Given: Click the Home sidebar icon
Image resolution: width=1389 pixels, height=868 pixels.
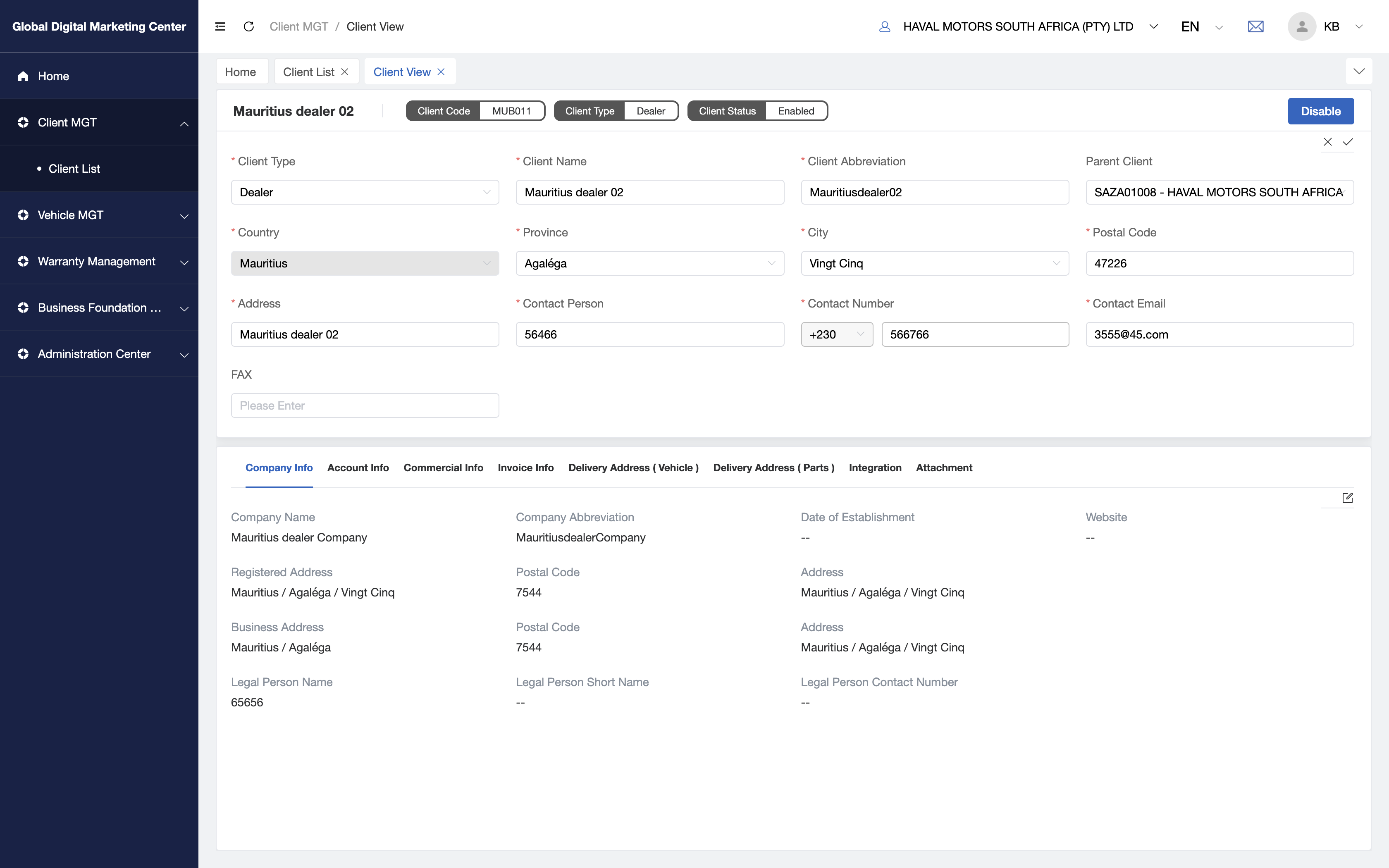Looking at the screenshot, I should coord(23,76).
